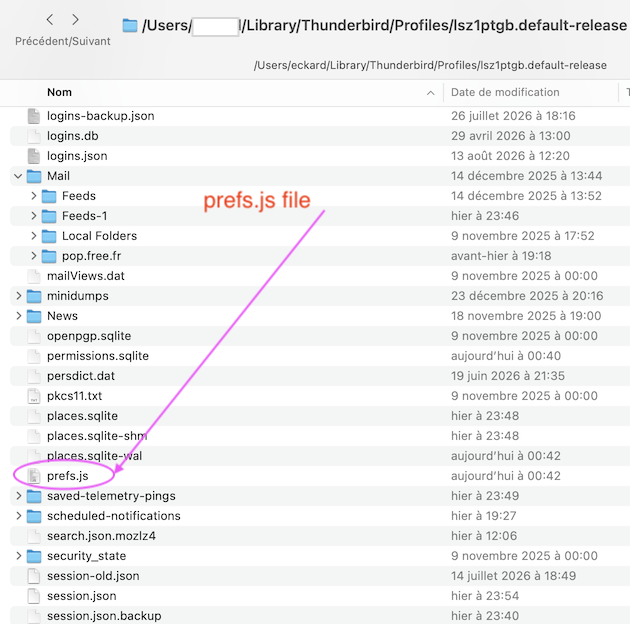Expand the security_state folder

pos(18,556)
